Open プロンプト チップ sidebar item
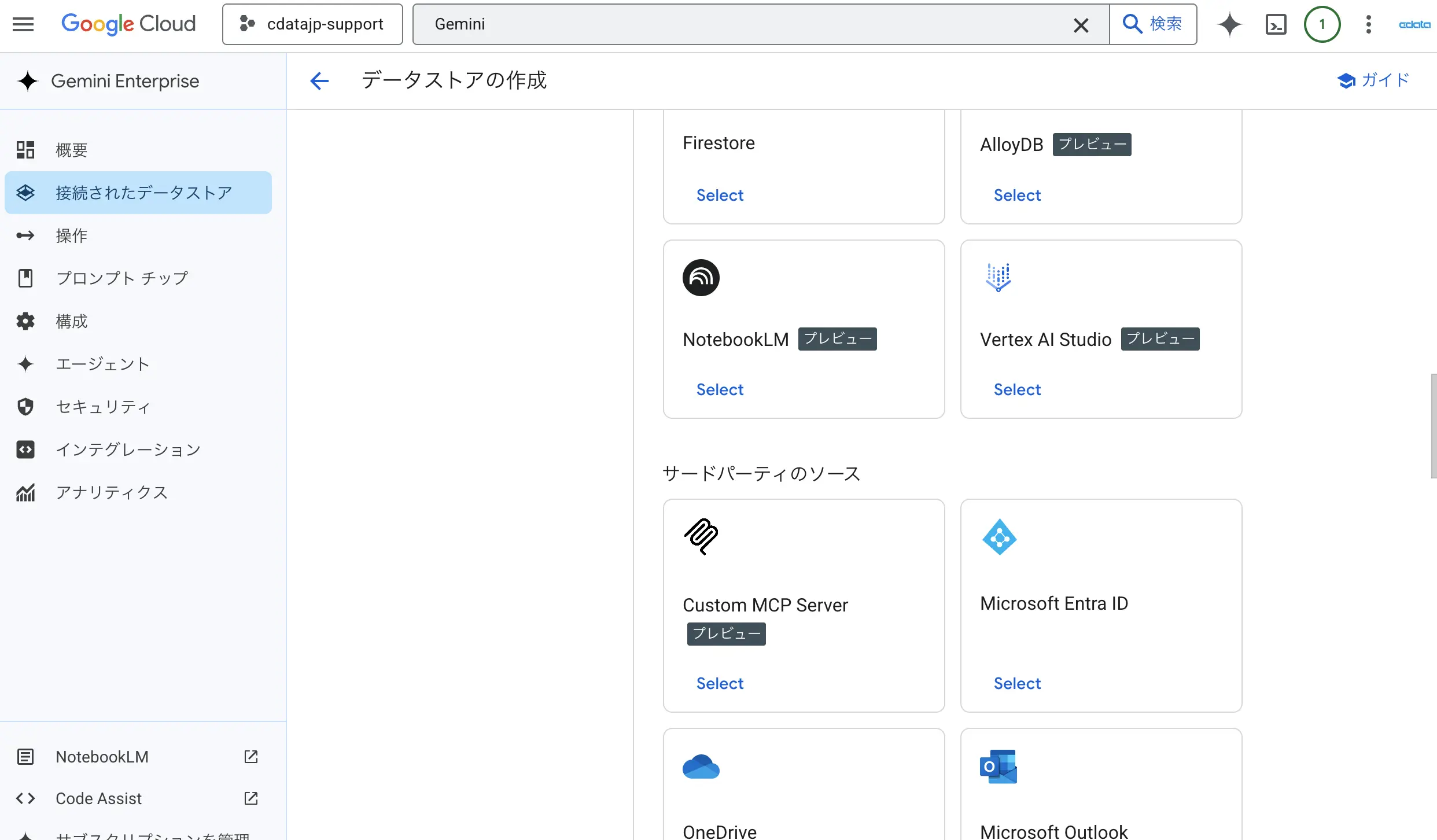1437x840 pixels. 138,278
